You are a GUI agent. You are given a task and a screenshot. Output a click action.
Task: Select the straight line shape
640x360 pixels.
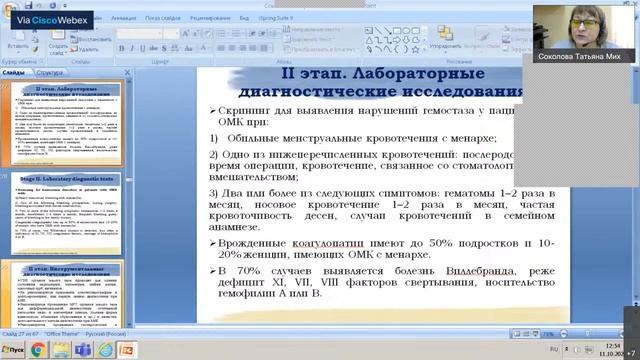click(378, 31)
